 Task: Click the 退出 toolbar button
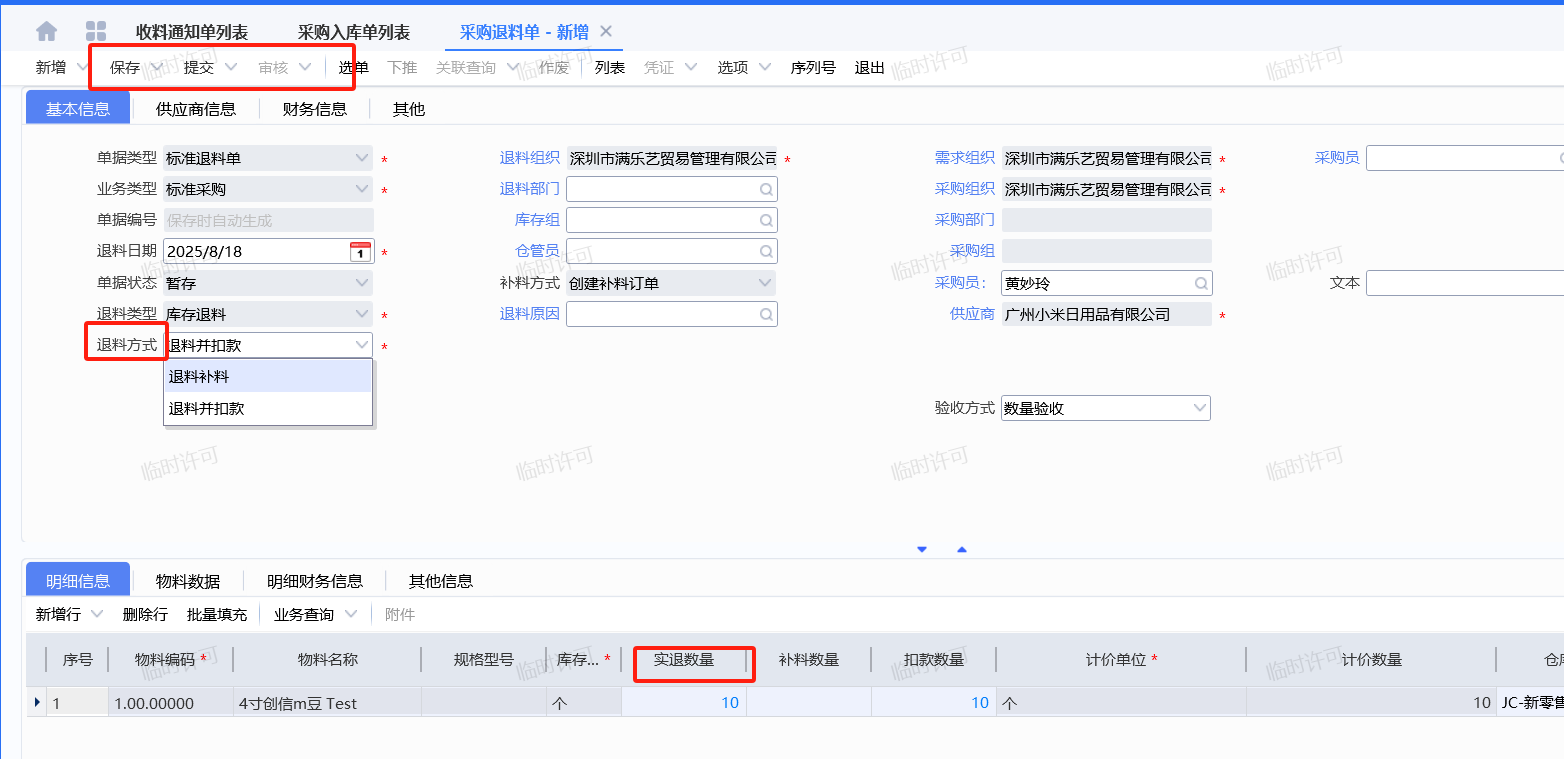coord(869,68)
